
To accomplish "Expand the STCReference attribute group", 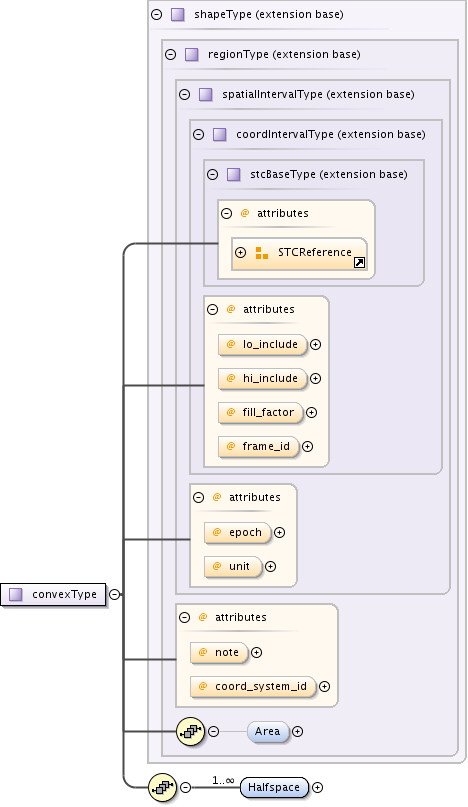I will [x=240, y=253].
